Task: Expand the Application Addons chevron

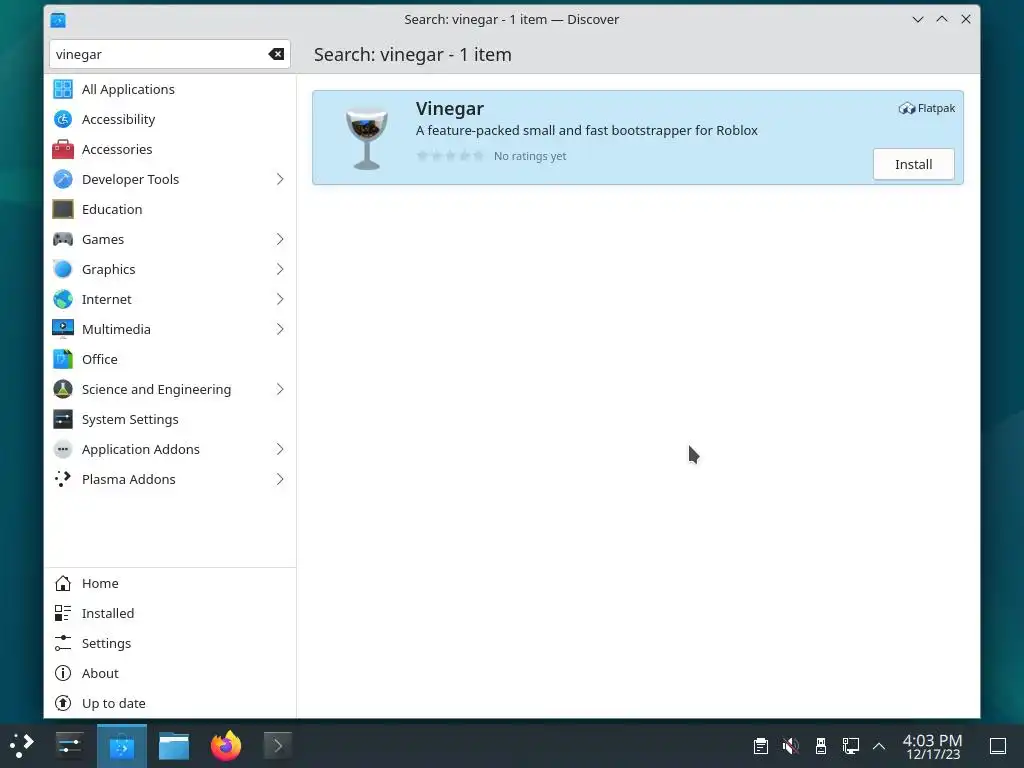Action: [x=280, y=450]
